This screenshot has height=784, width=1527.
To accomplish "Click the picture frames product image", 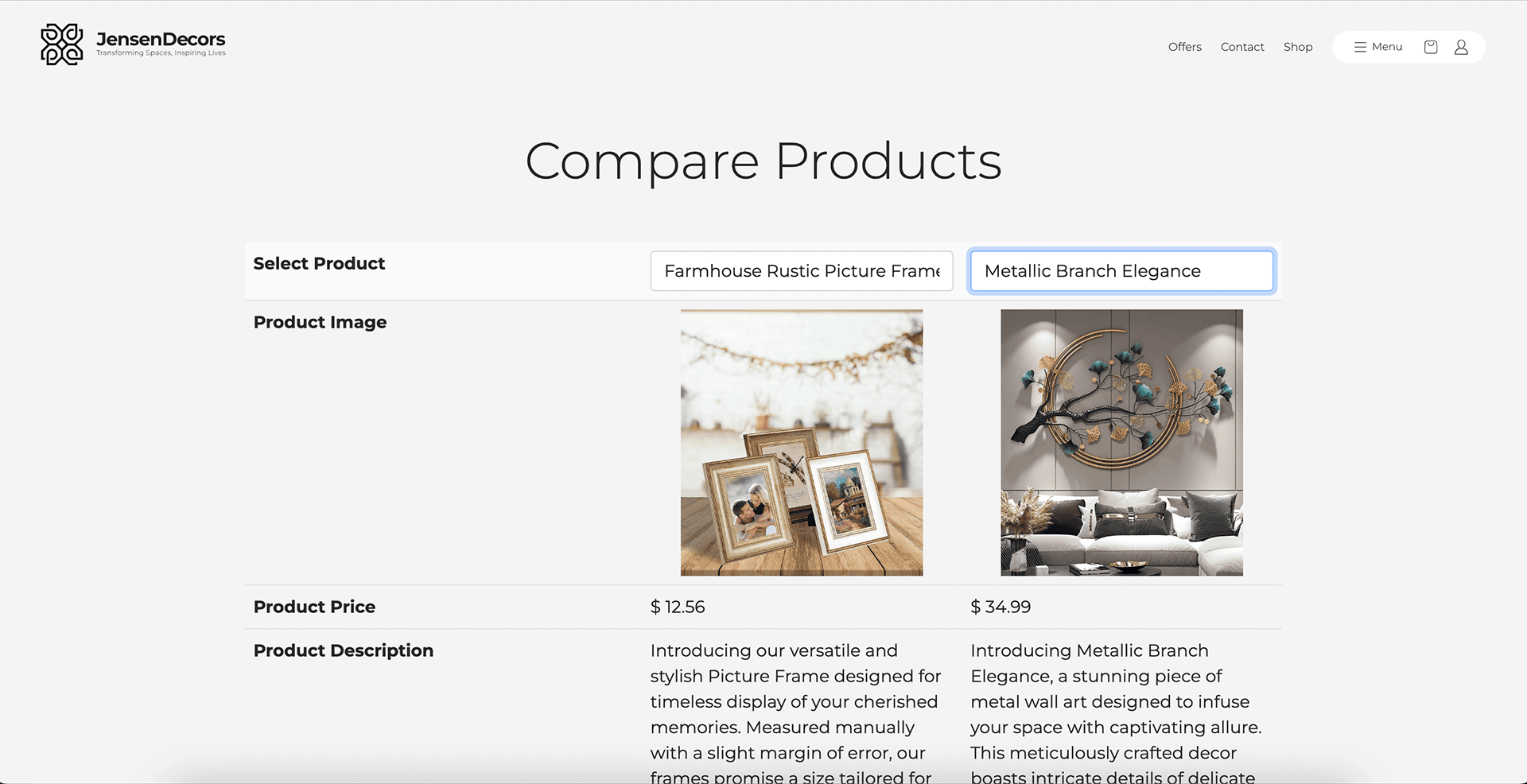I will pos(801,442).
